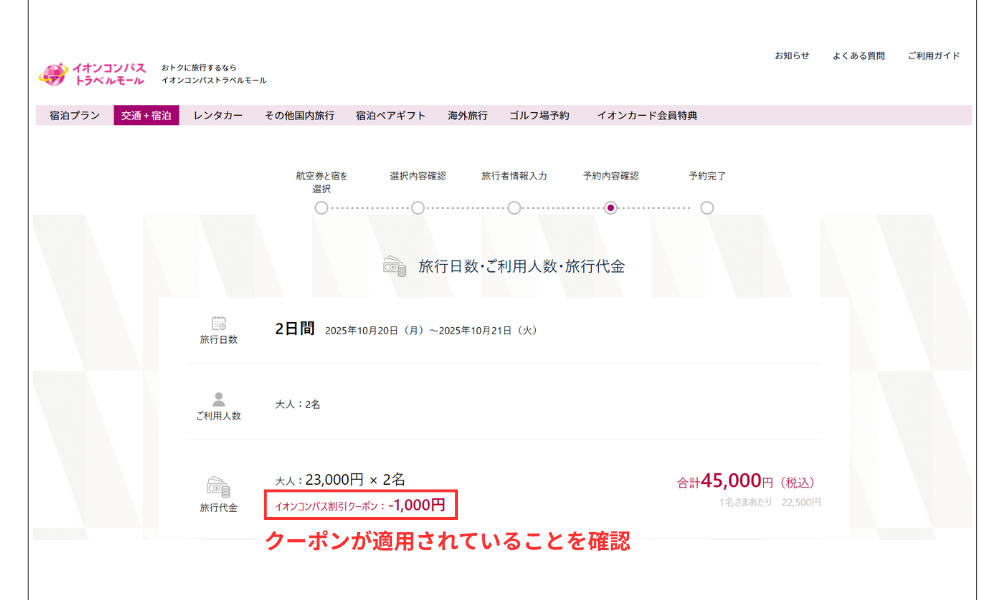
Task: Click the 予約完了 step circle
Action: click(707, 208)
